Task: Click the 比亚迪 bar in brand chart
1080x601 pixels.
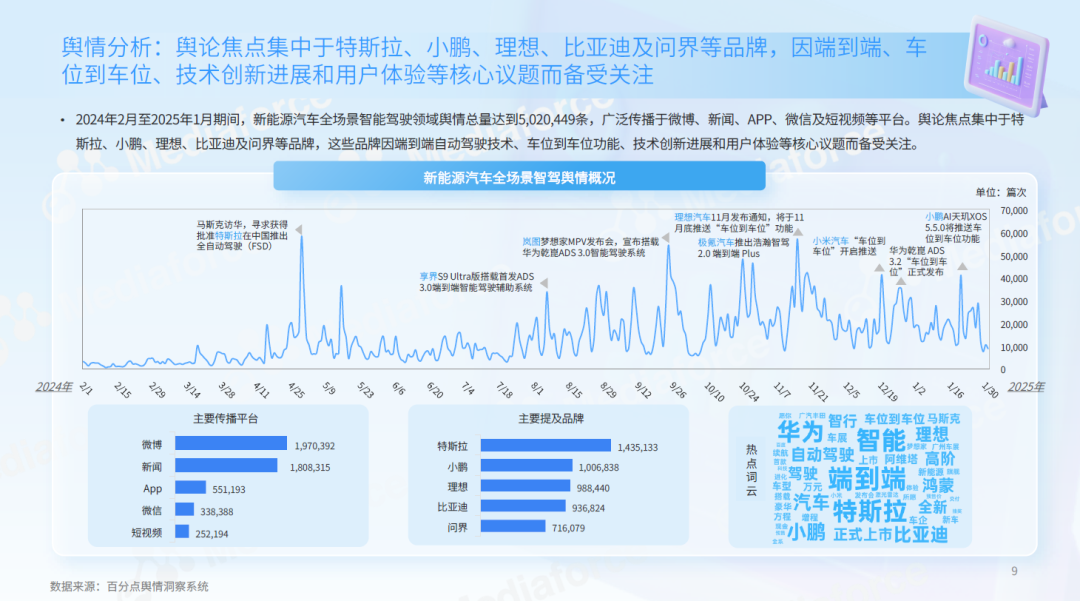Action: point(523,506)
